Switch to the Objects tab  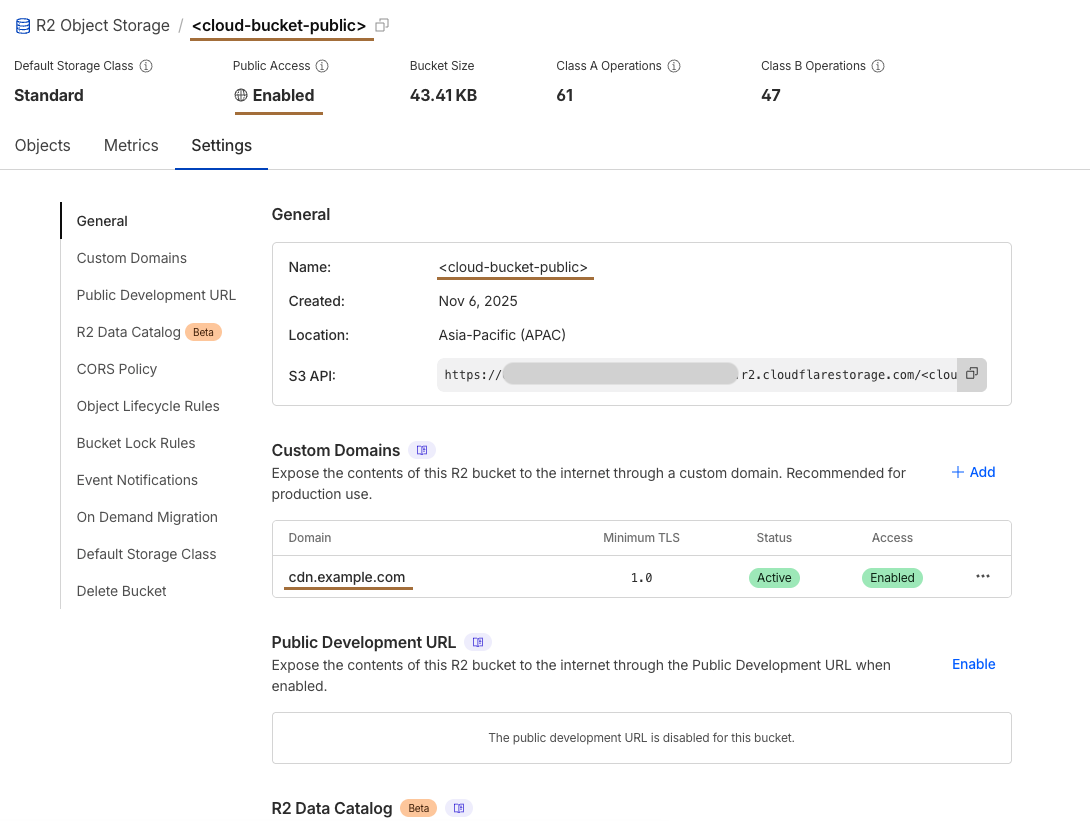click(42, 145)
